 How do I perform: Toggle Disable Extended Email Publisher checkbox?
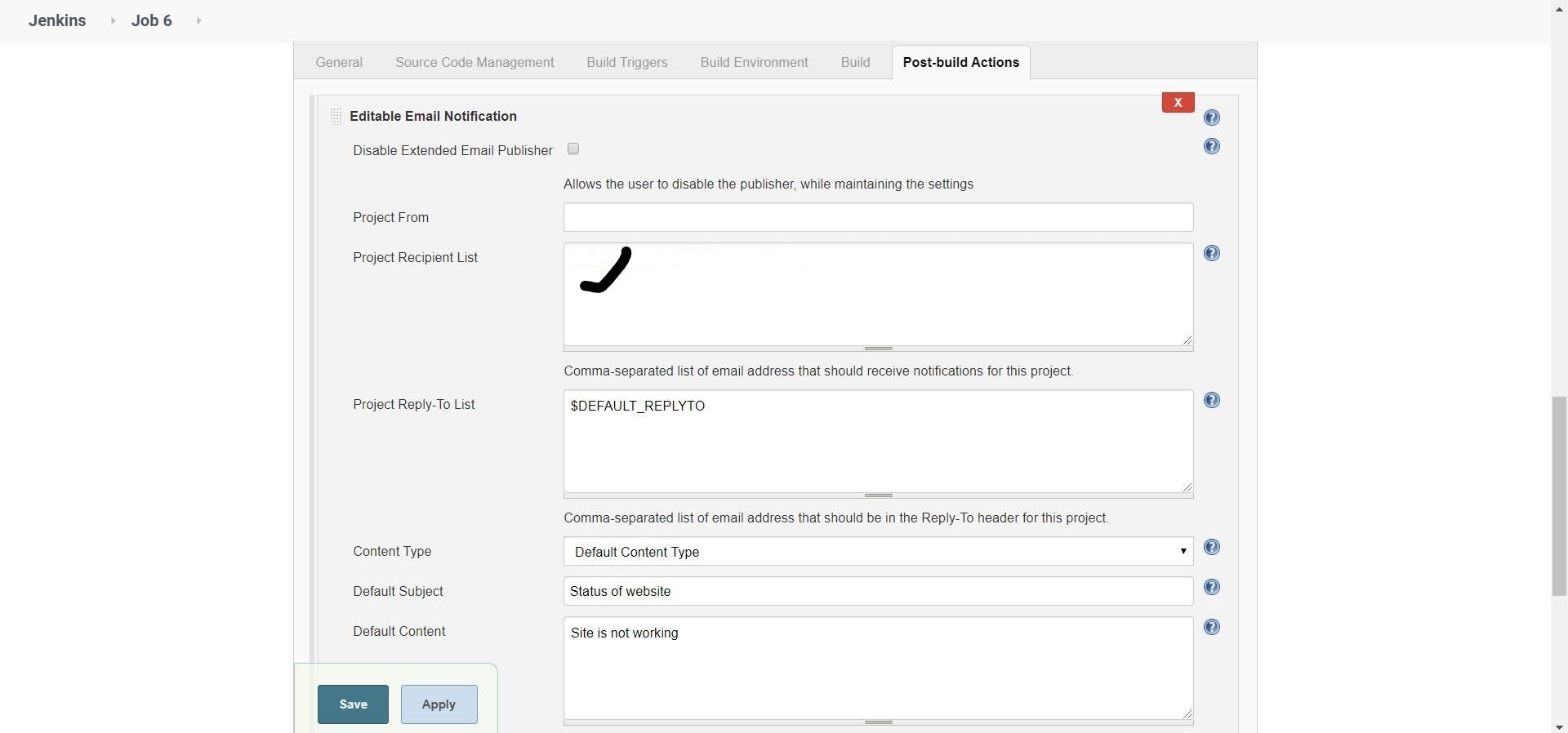tap(573, 149)
